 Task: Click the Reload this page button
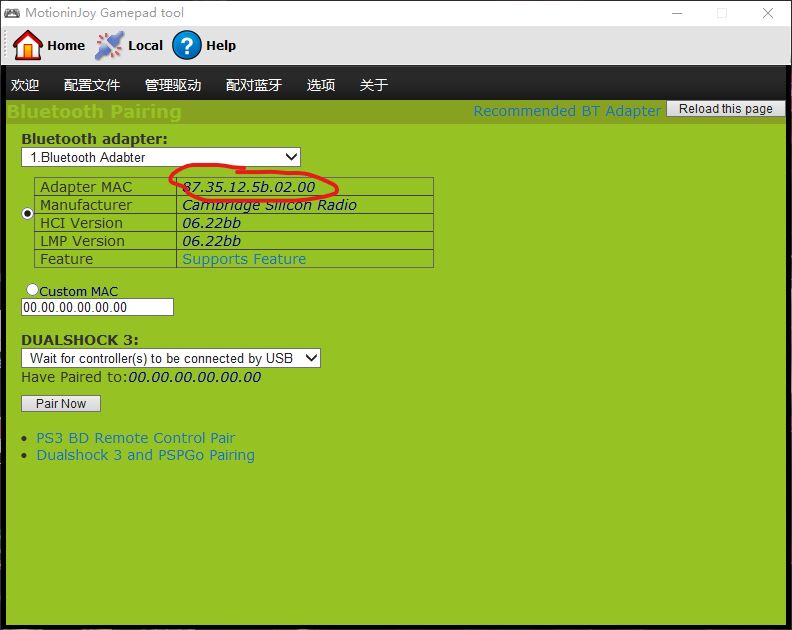click(x=725, y=109)
